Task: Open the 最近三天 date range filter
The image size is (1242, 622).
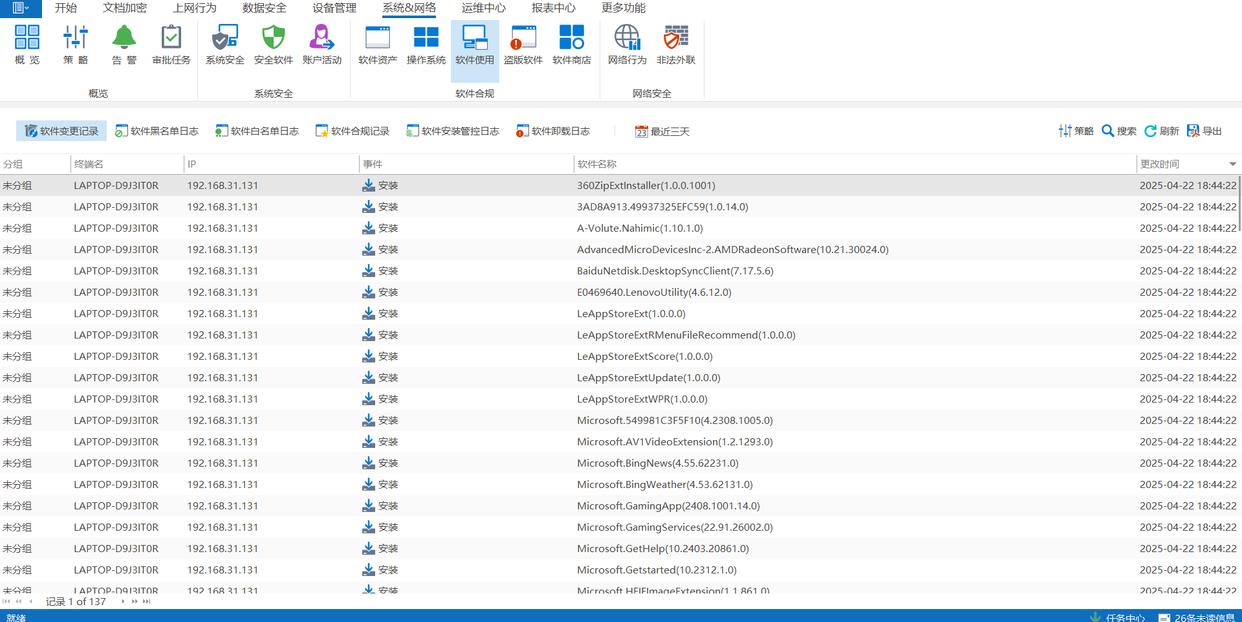Action: pos(662,131)
